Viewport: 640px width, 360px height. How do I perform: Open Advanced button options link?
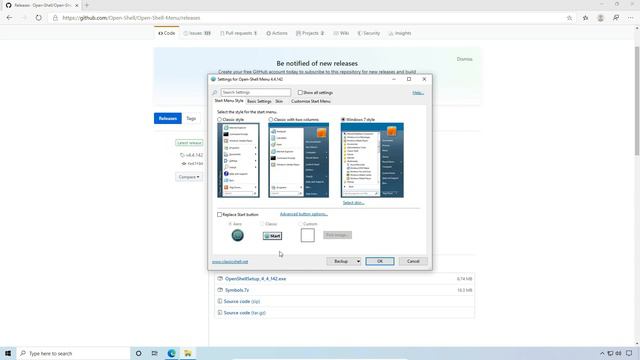click(x=304, y=214)
